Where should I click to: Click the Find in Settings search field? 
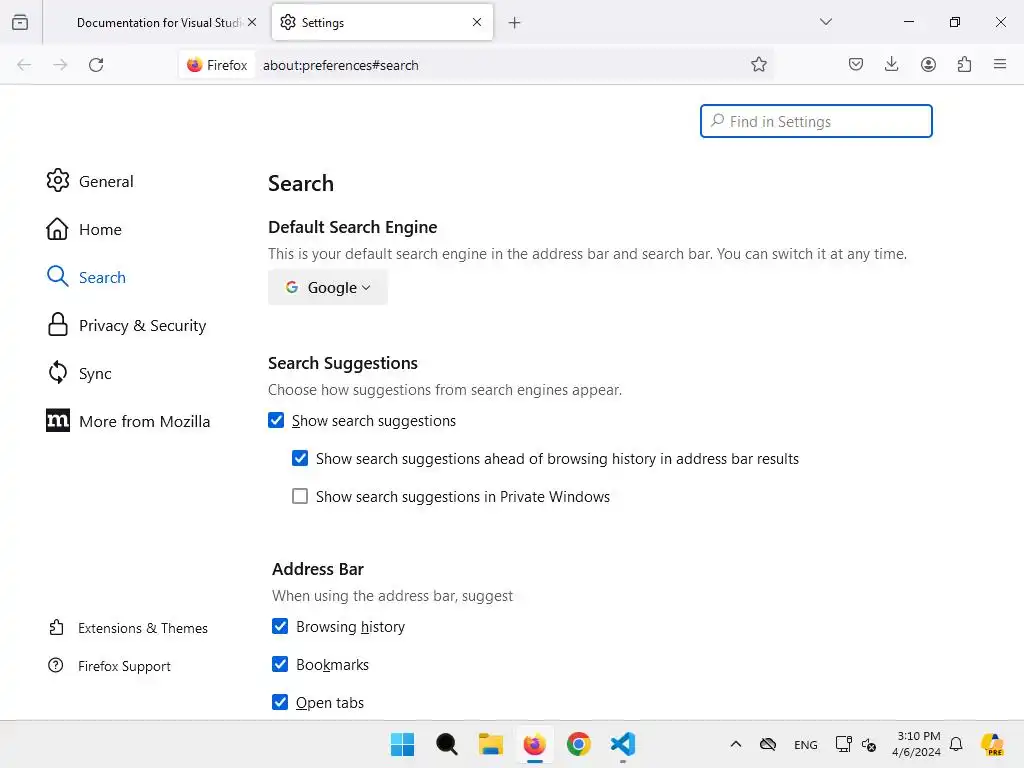pos(816,122)
